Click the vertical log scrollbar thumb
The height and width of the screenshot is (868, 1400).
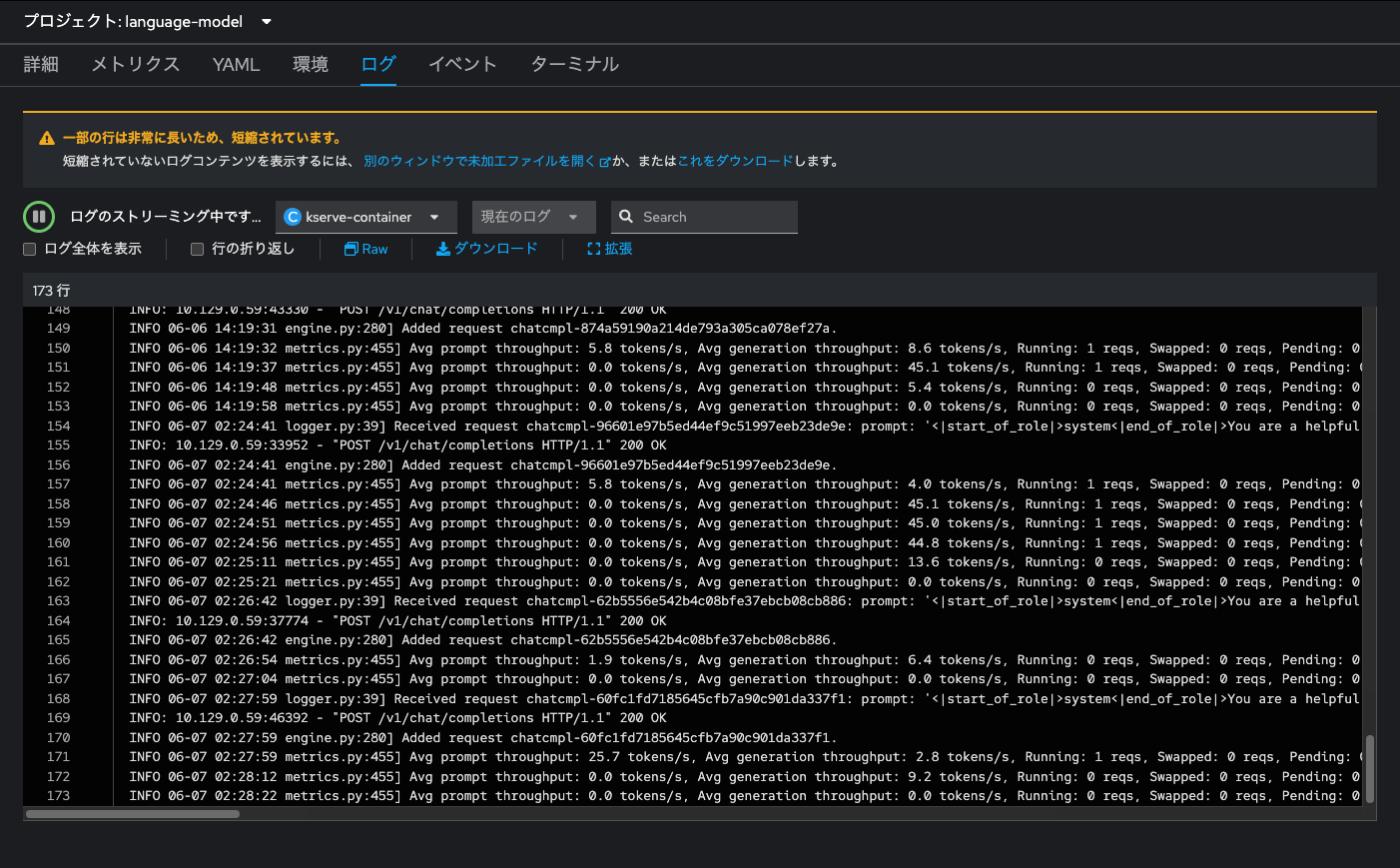[1370, 769]
